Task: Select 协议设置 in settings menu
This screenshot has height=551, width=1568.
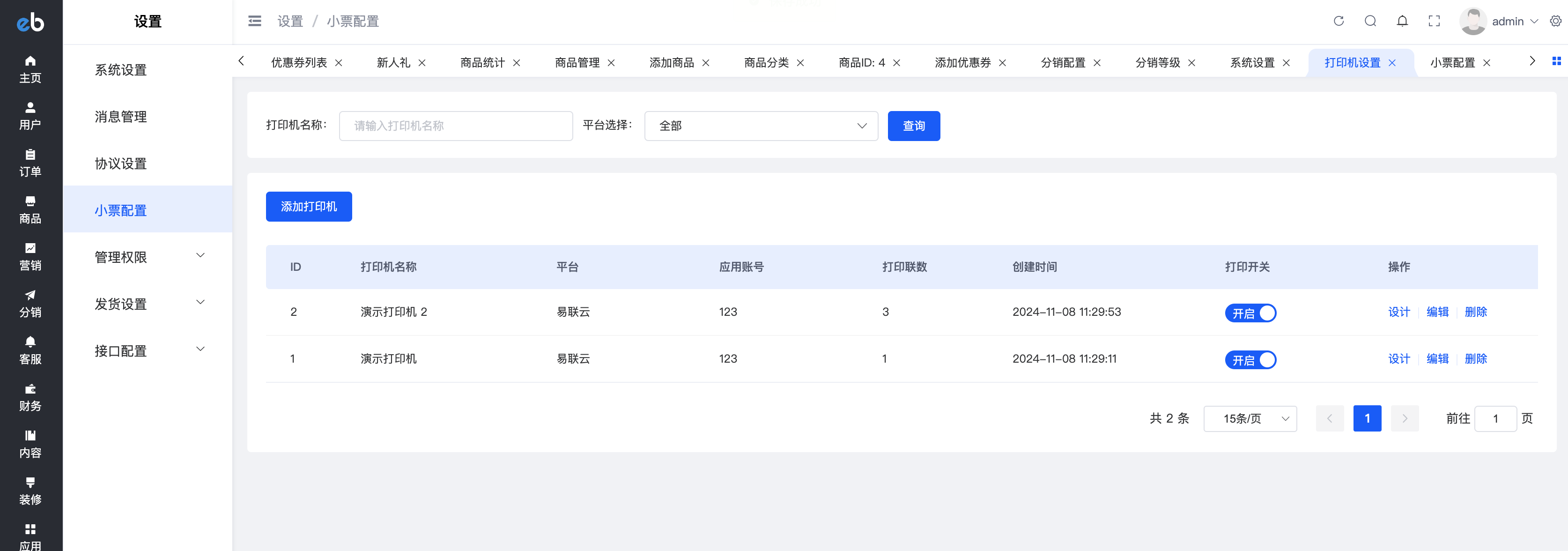Action: [120, 163]
